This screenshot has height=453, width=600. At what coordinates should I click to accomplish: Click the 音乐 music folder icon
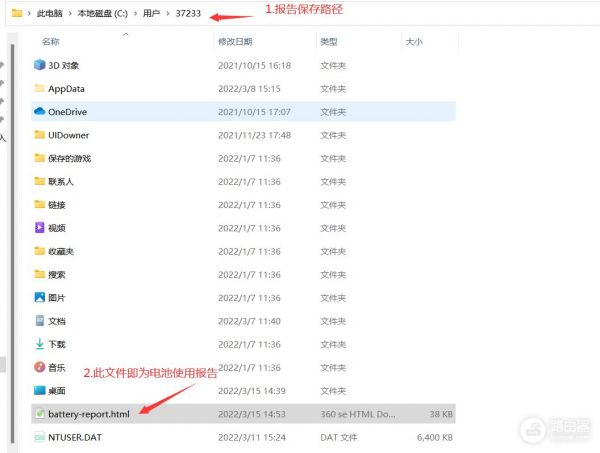tap(39, 367)
